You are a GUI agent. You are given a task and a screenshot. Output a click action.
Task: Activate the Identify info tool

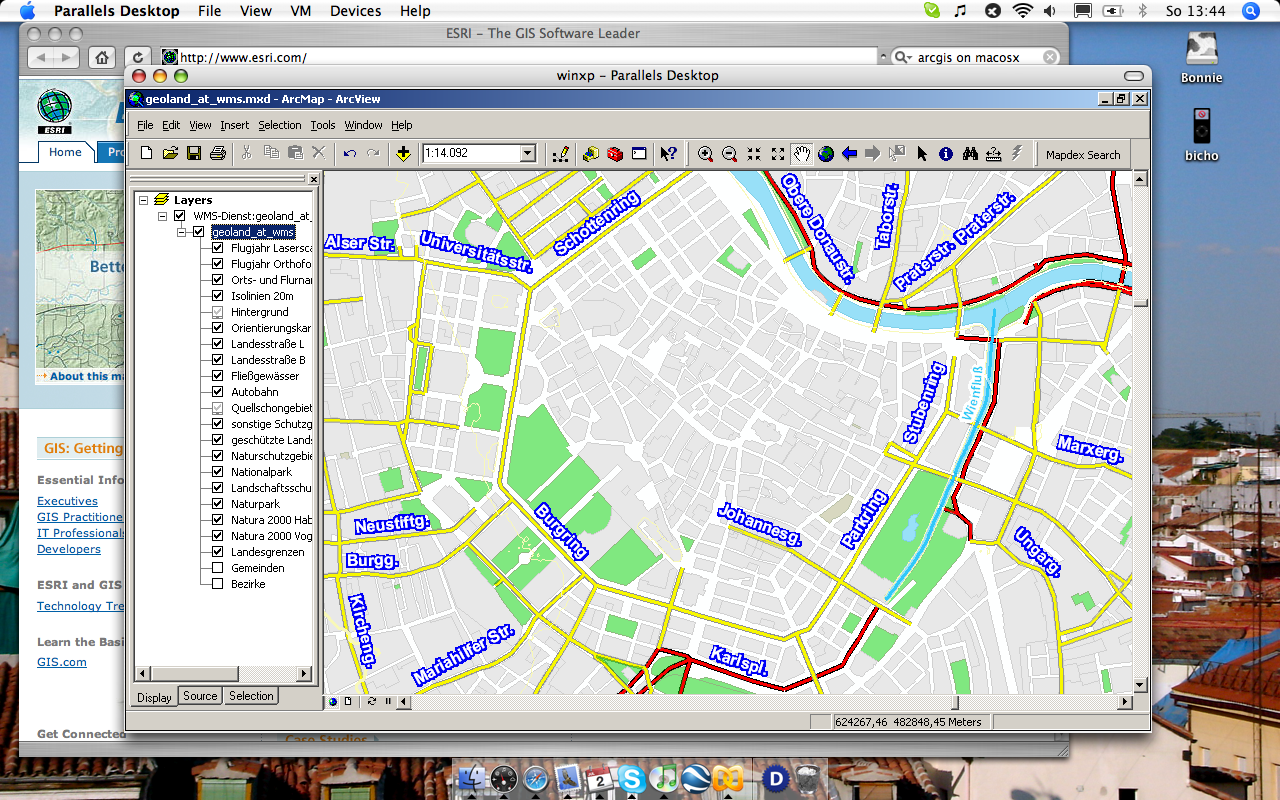click(946, 154)
